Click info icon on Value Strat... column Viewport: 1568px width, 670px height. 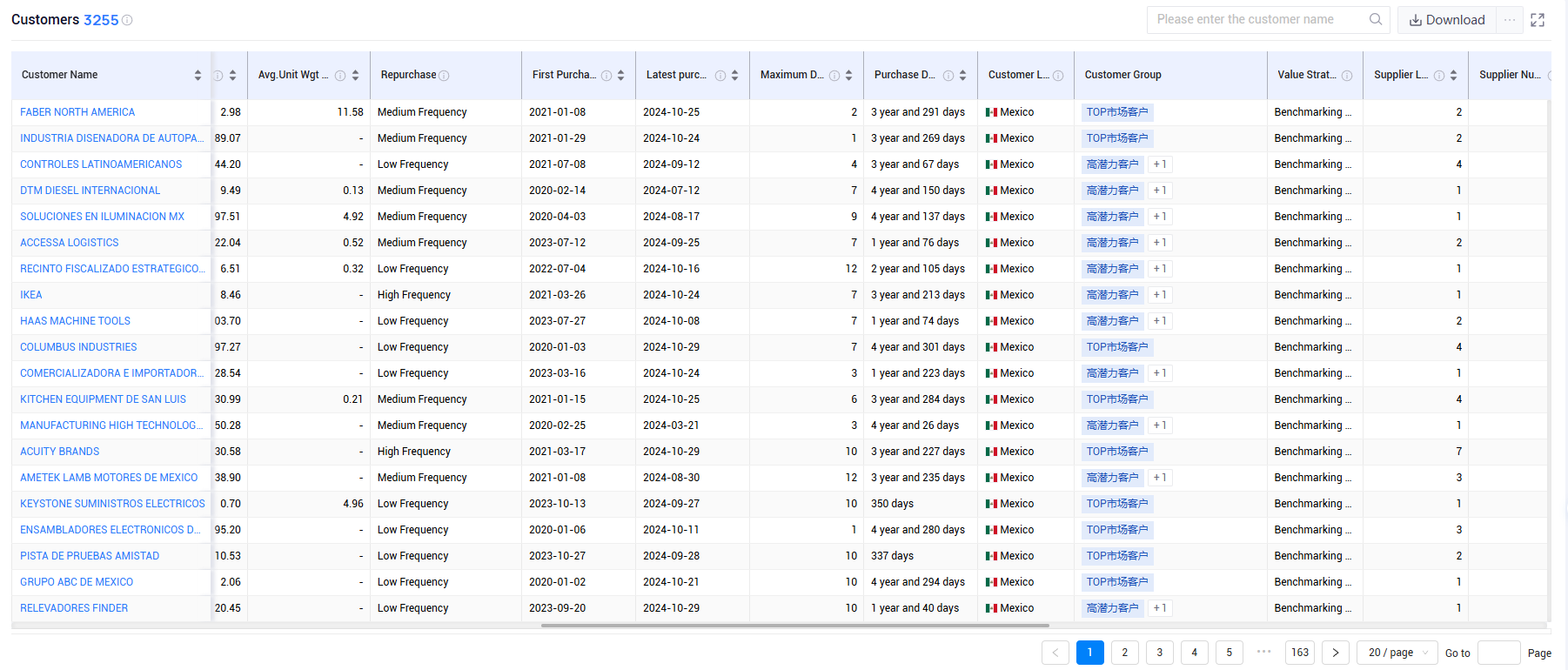1347,76
